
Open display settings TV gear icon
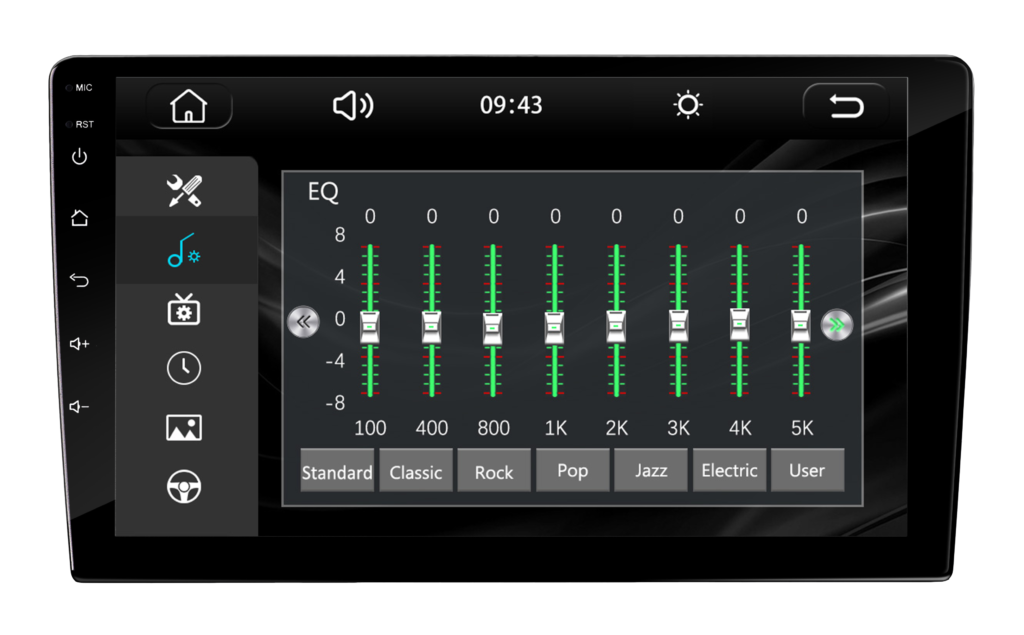(x=184, y=309)
